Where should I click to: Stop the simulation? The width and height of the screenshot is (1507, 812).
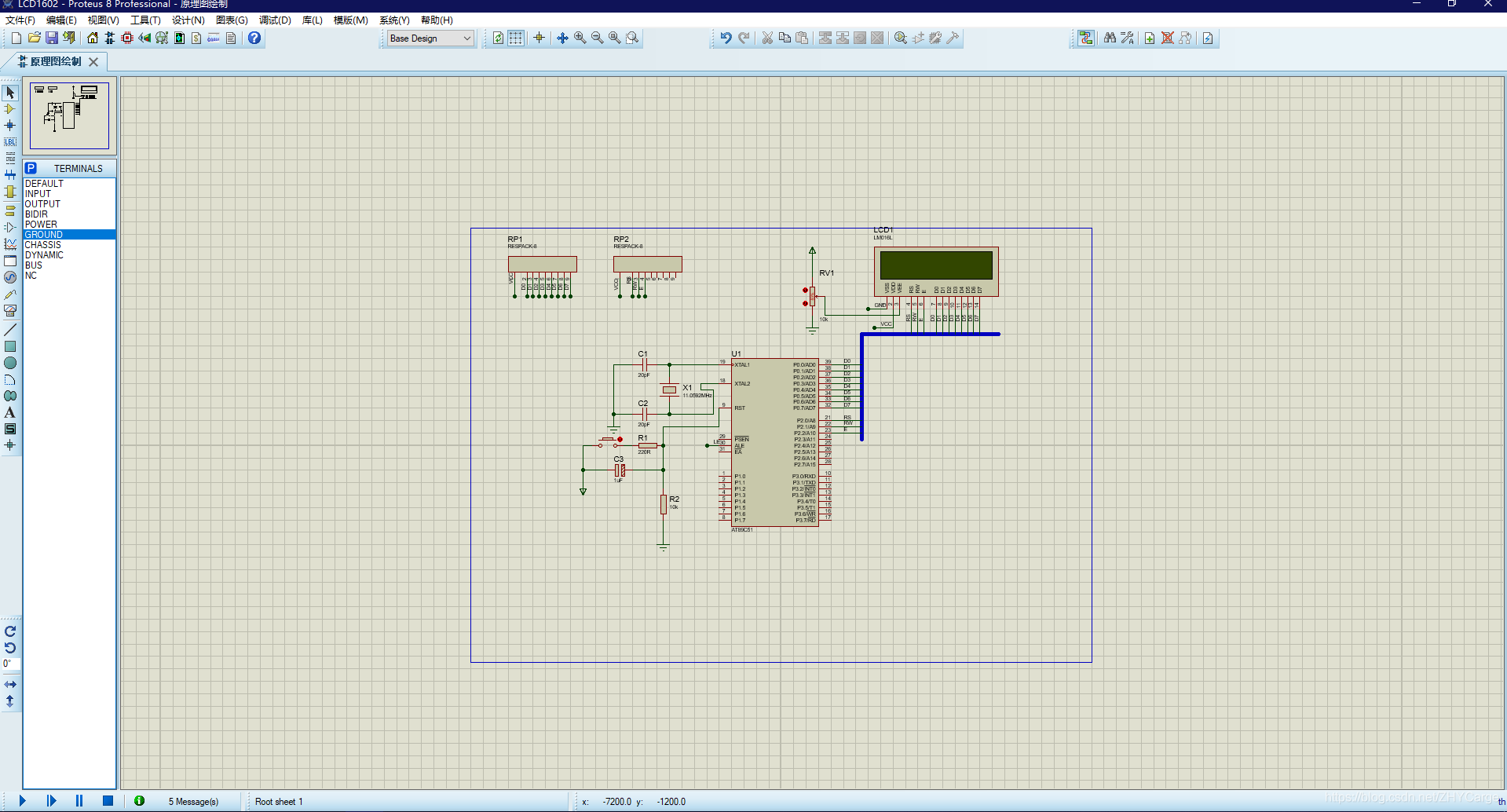(x=108, y=801)
